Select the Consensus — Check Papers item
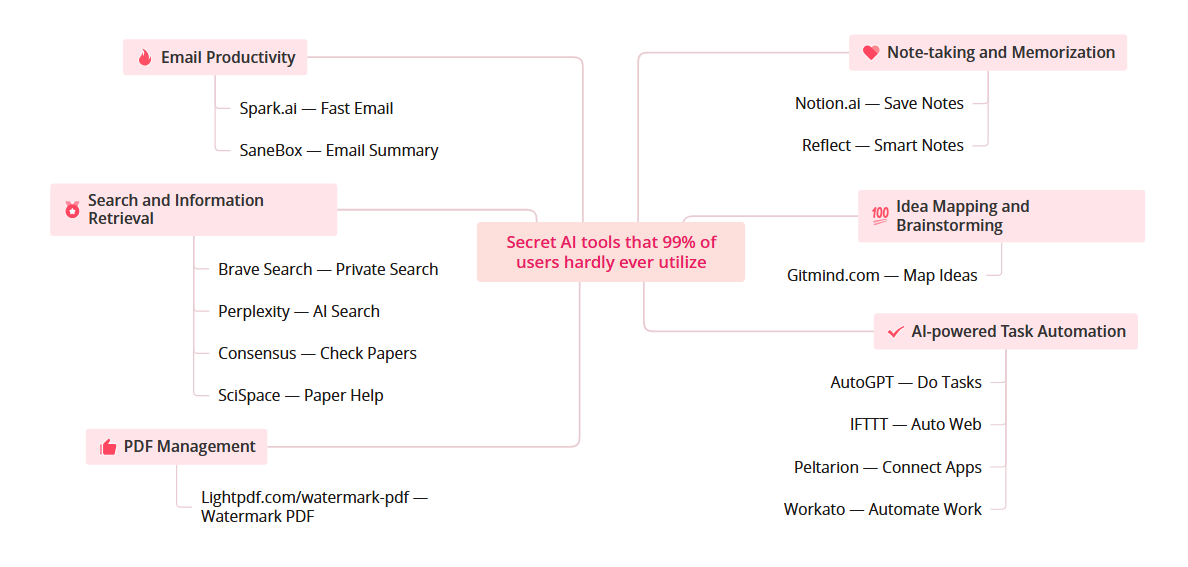1188x567 pixels. [x=317, y=353]
